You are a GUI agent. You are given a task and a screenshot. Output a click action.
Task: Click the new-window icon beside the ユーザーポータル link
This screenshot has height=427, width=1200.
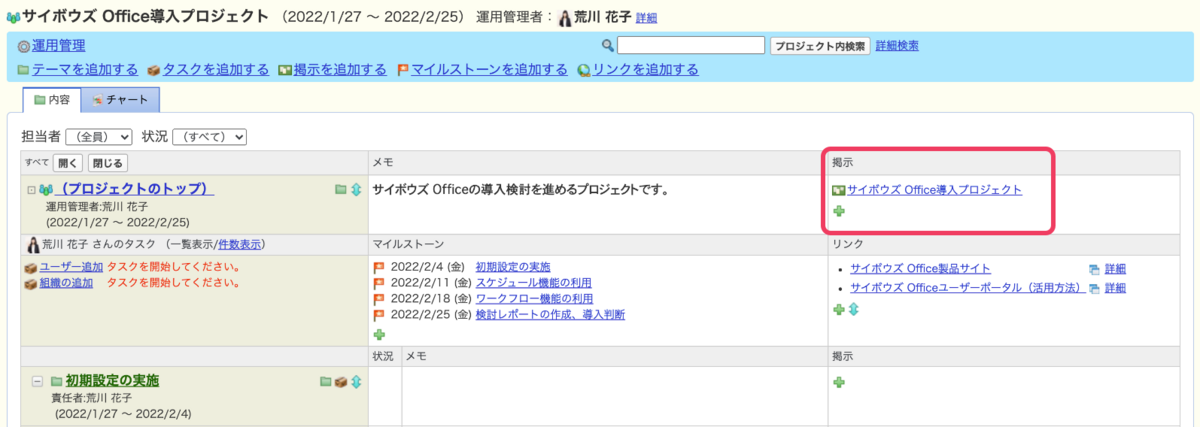(1094, 288)
